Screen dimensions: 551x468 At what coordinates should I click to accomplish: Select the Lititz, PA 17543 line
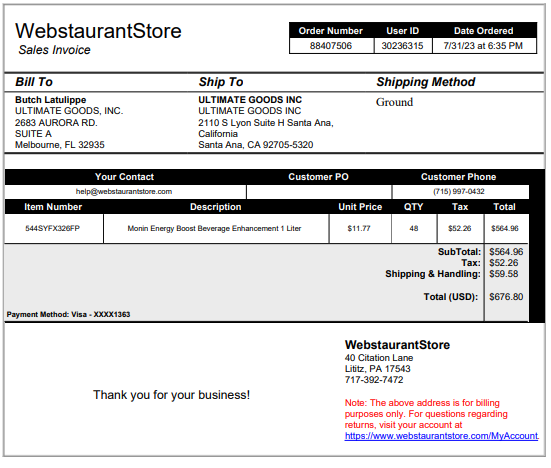click(377, 369)
